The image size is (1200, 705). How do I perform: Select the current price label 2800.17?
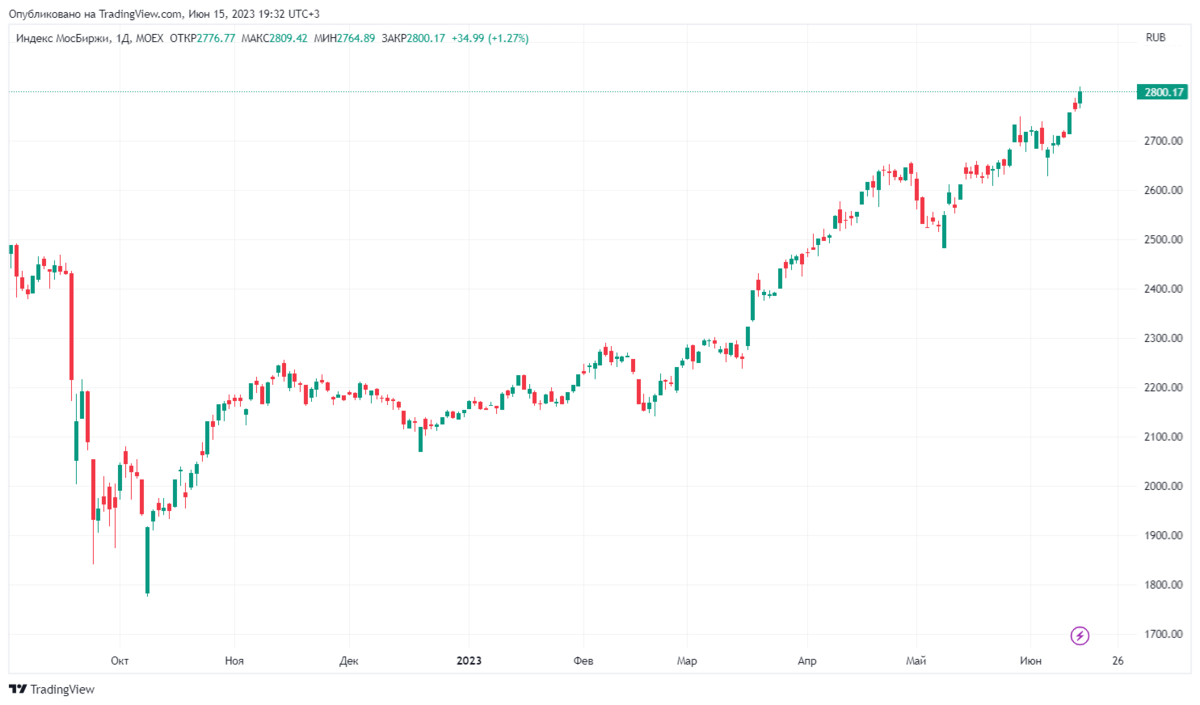tap(1163, 92)
